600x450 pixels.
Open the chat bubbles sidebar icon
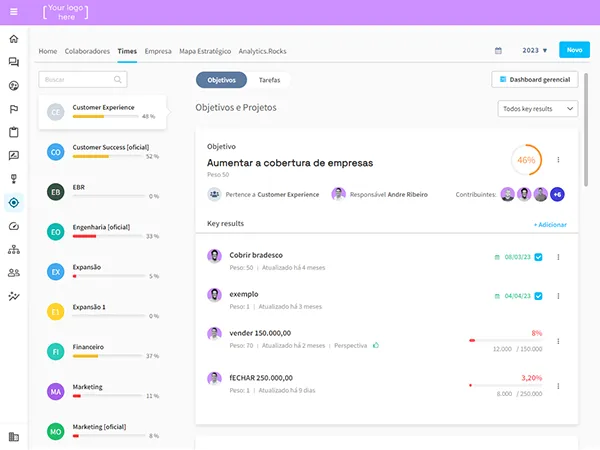point(14,62)
